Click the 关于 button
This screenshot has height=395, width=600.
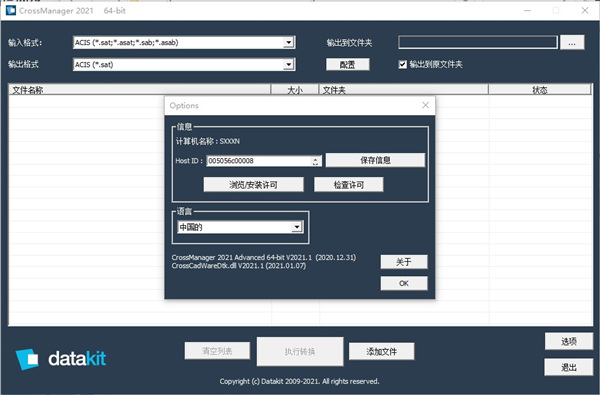pyautogui.click(x=404, y=262)
